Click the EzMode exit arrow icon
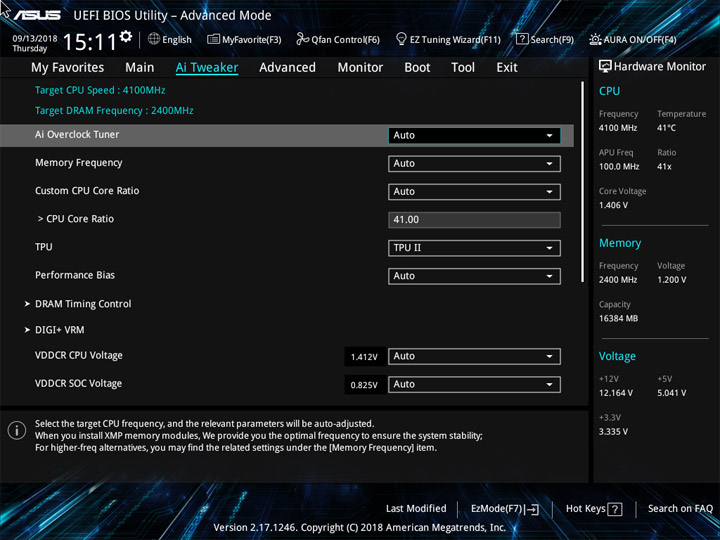 coord(532,509)
